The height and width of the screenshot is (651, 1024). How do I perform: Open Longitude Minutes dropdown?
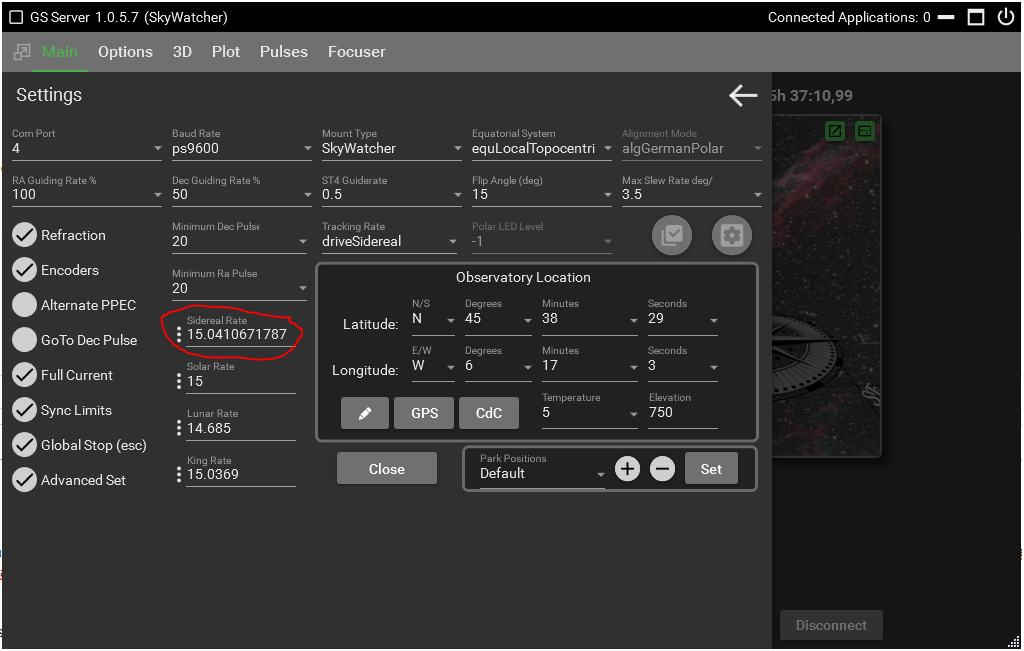point(590,366)
